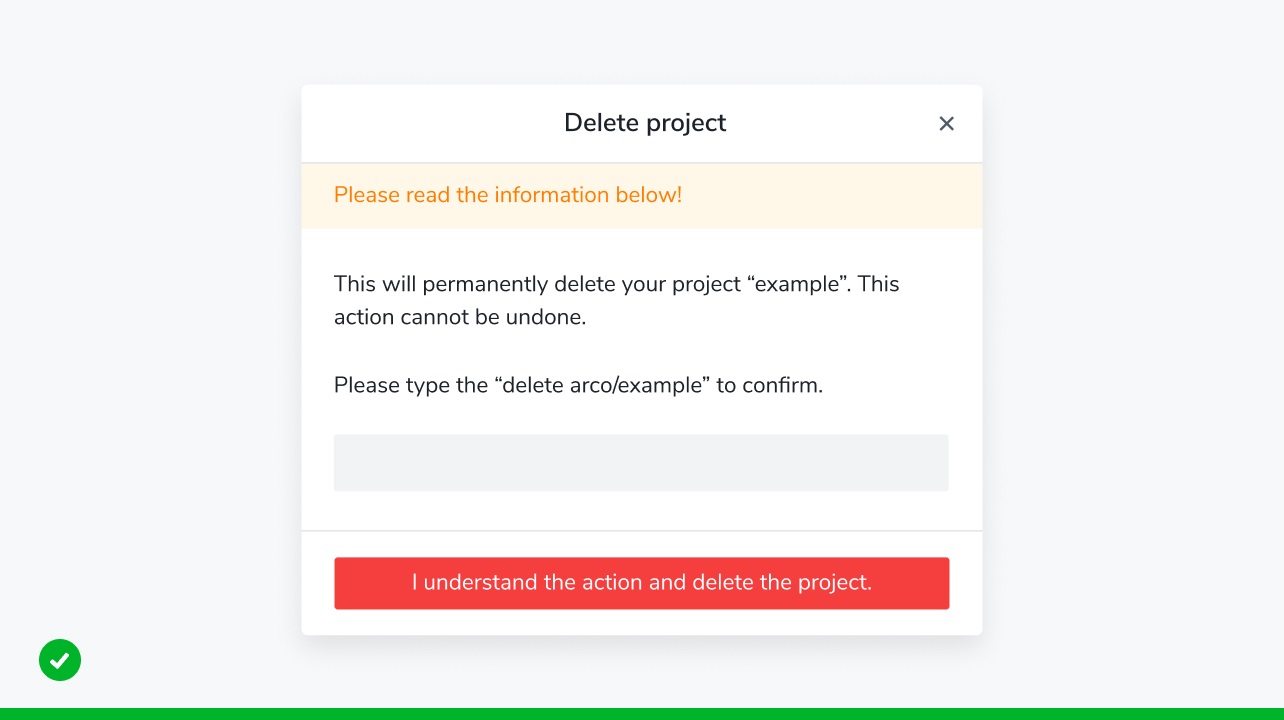Viewport: 1284px width, 720px height.
Task: Click the quoted phrase "delete arco/example"
Action: pos(602,385)
